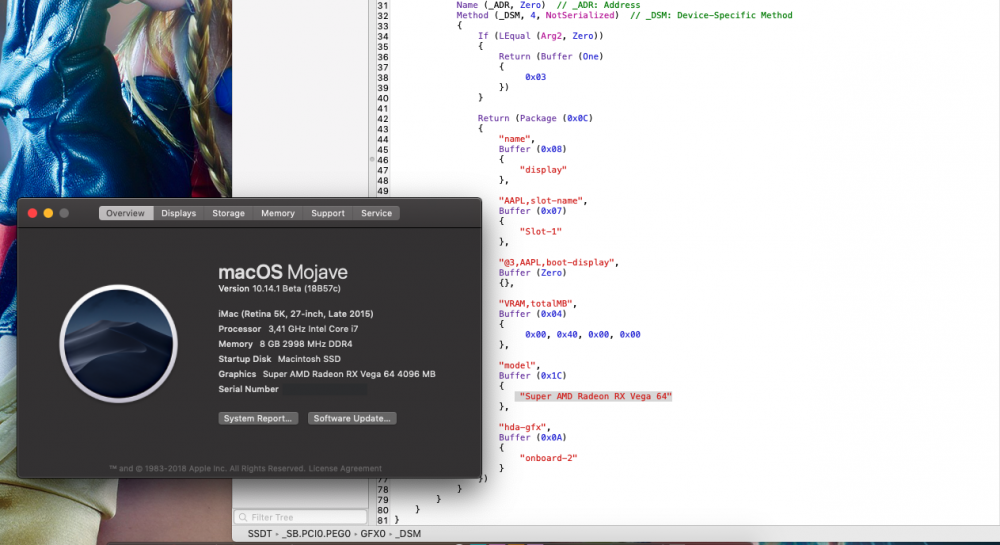Click the Memory 8 GB 2998 MHz DDR4 line
This screenshot has height=545, width=1000.
click(285, 344)
